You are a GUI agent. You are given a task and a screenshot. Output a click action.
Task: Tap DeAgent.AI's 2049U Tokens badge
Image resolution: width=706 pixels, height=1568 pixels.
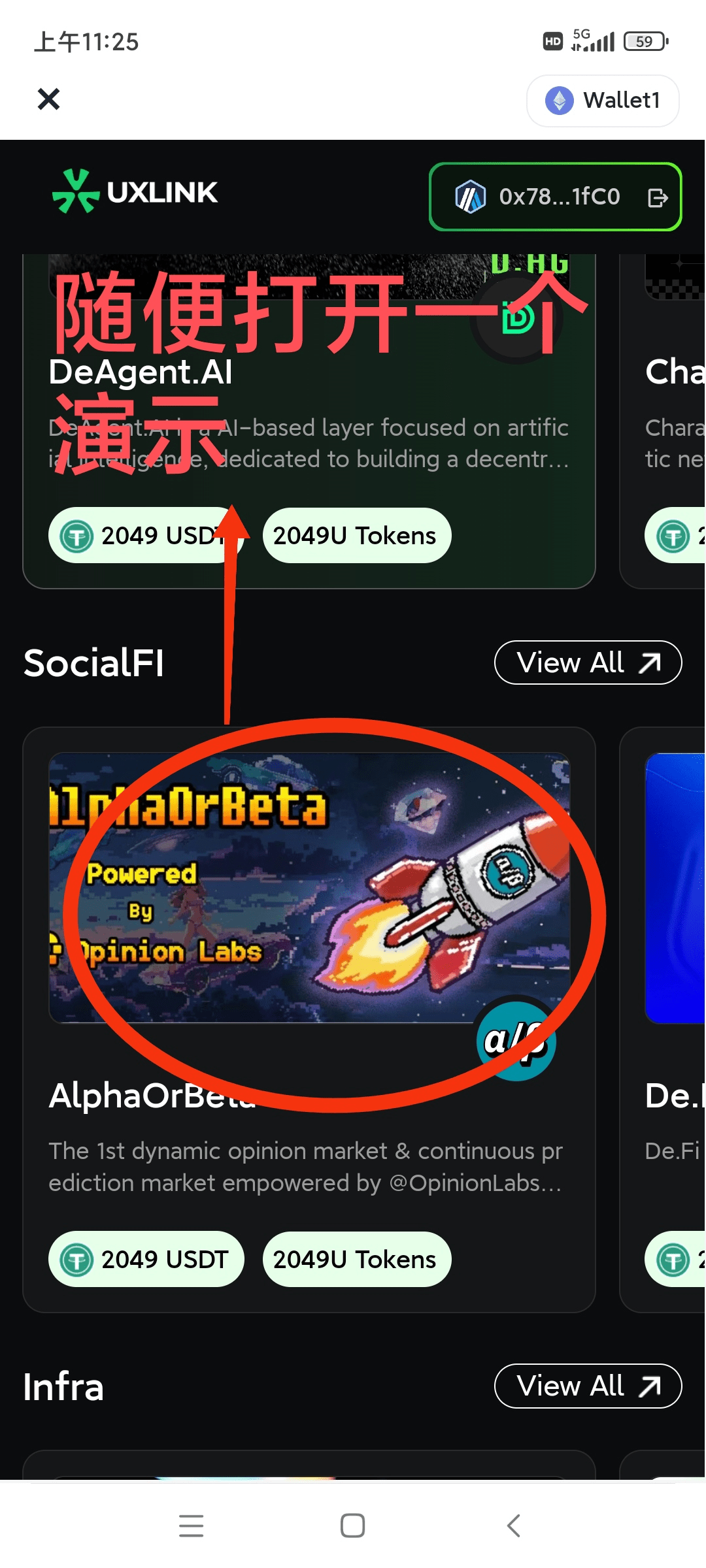pyautogui.click(x=357, y=536)
